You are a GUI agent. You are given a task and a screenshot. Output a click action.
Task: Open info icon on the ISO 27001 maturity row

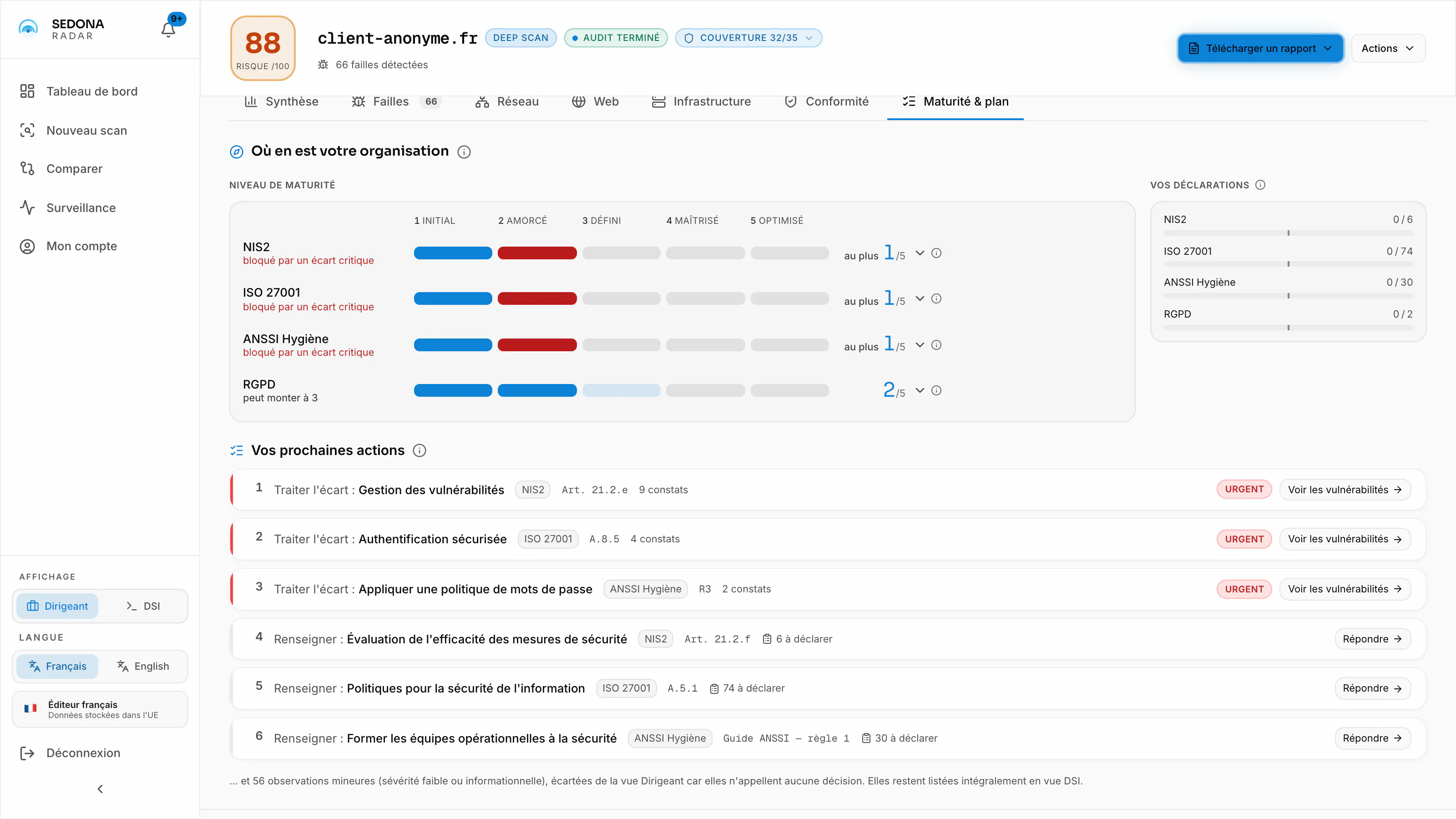[x=936, y=298]
